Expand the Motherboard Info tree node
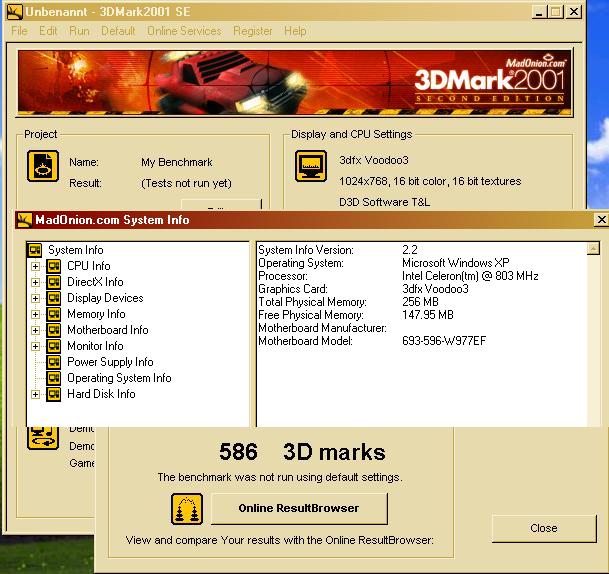The image size is (609, 574). (x=35, y=330)
